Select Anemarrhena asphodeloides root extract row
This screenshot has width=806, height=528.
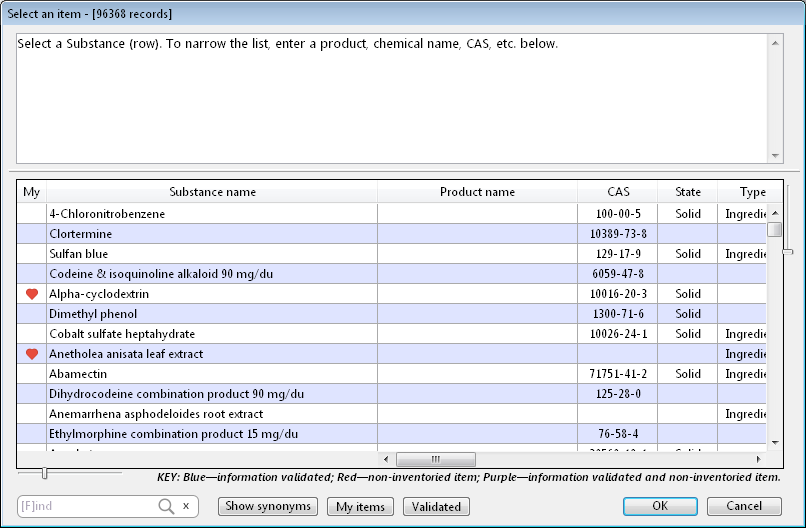(x=392, y=414)
